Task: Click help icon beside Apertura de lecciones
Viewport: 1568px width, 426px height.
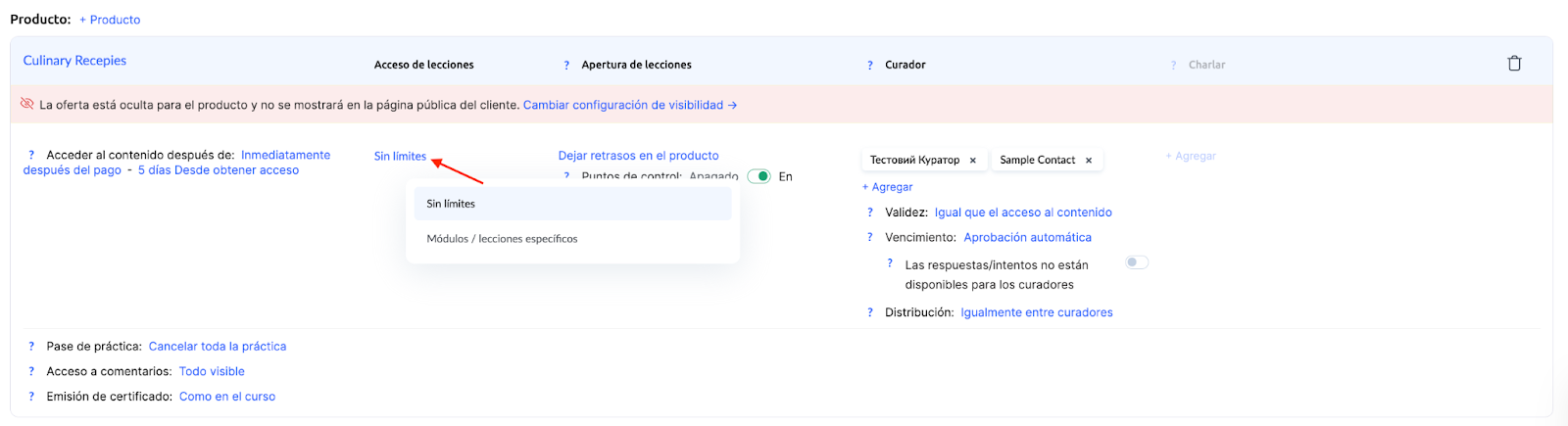Action: [x=566, y=66]
